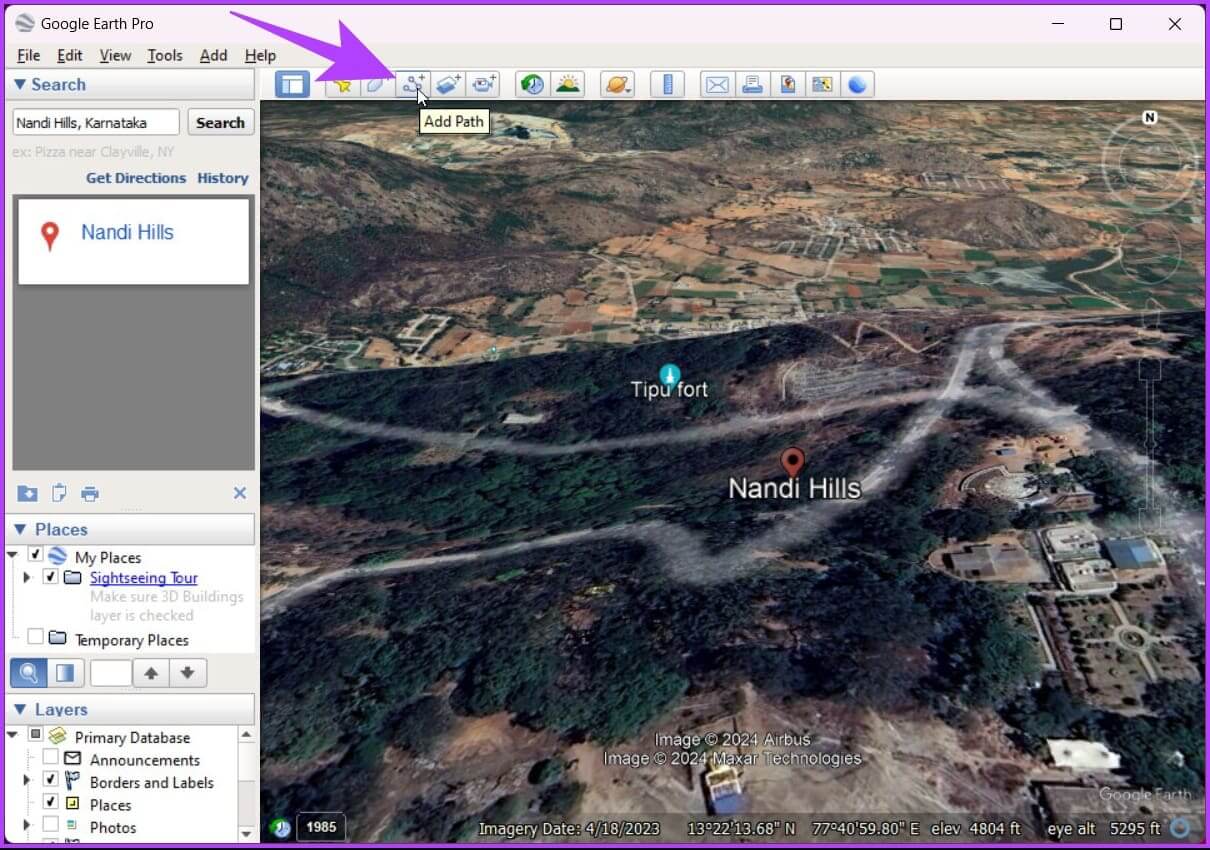Enable the Photos layer checkbox
Screen dimensions: 1210x850
pyautogui.click(x=50, y=825)
